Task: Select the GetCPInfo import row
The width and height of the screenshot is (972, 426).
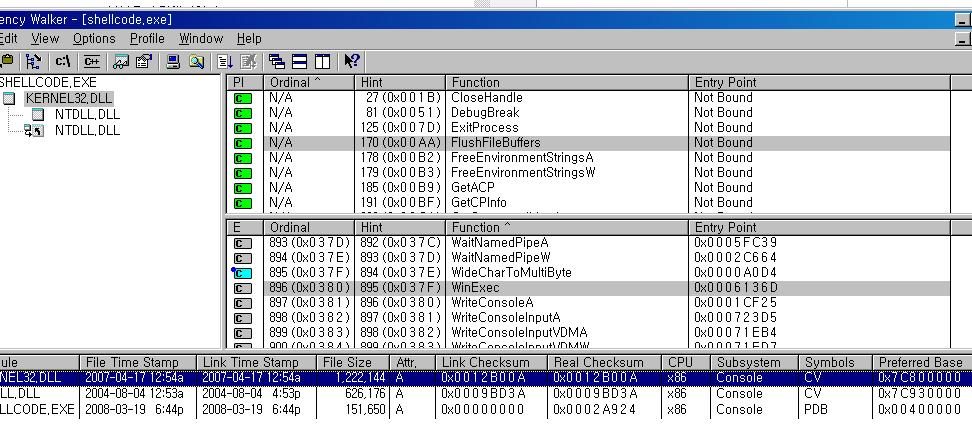Action: [588, 203]
